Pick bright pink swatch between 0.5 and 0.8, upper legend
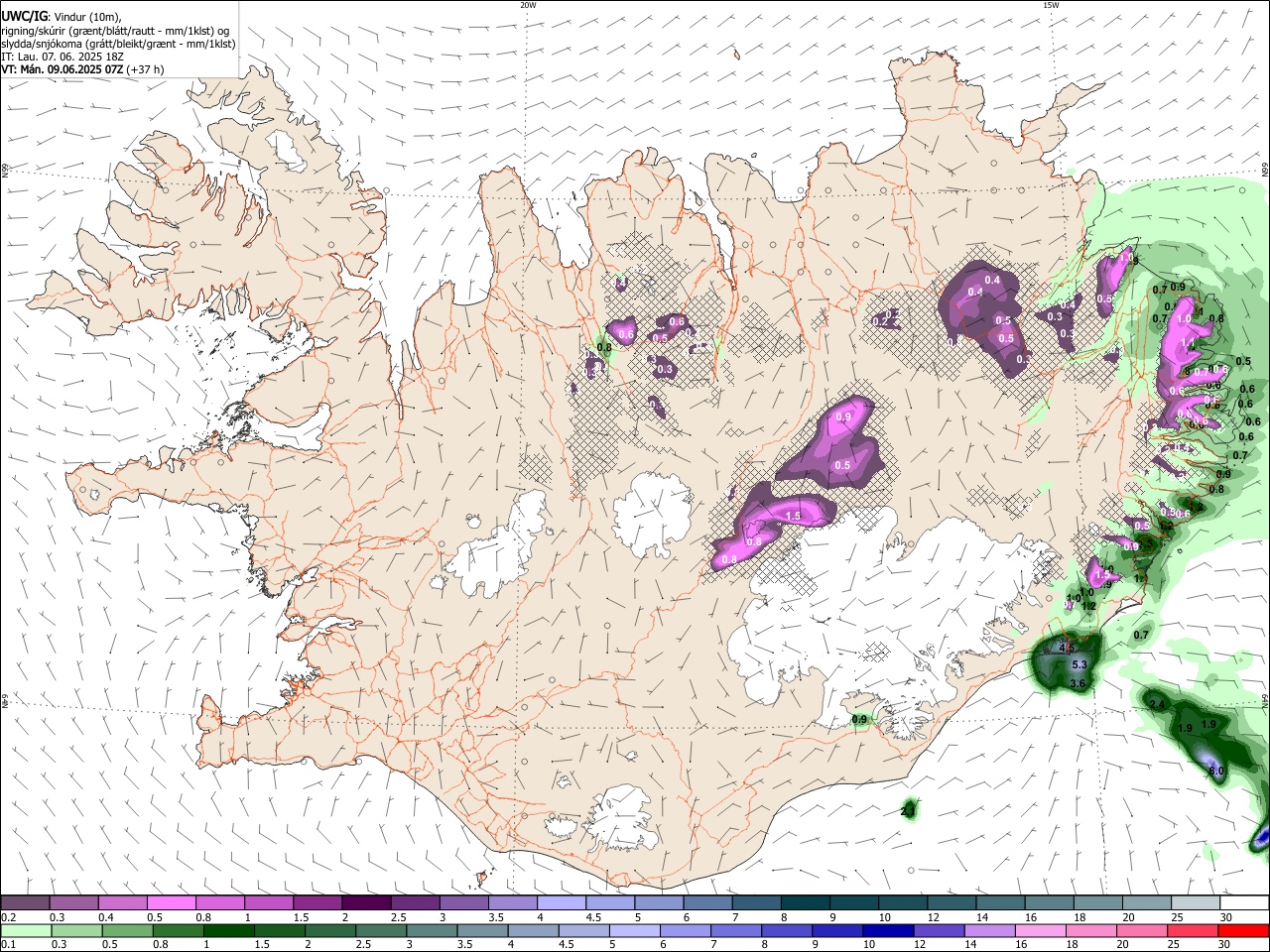This screenshot has width=1270, height=952. point(171,903)
